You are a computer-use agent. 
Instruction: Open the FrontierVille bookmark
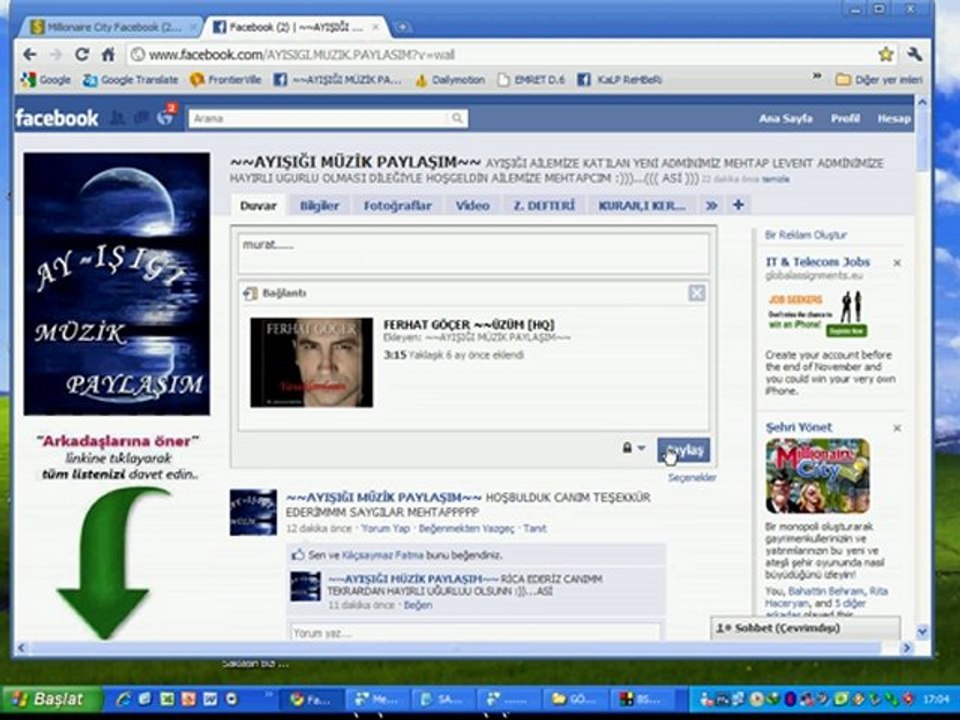(225, 80)
